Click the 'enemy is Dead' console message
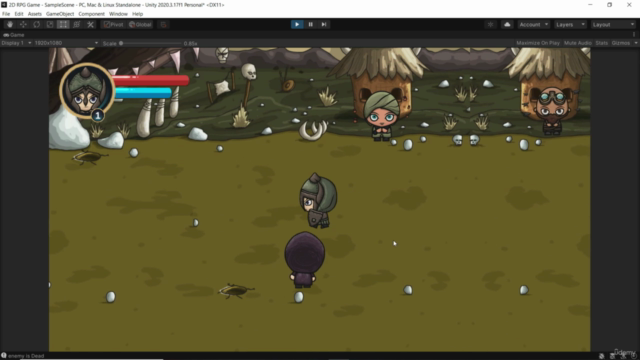The height and width of the screenshot is (360, 640). (26, 356)
